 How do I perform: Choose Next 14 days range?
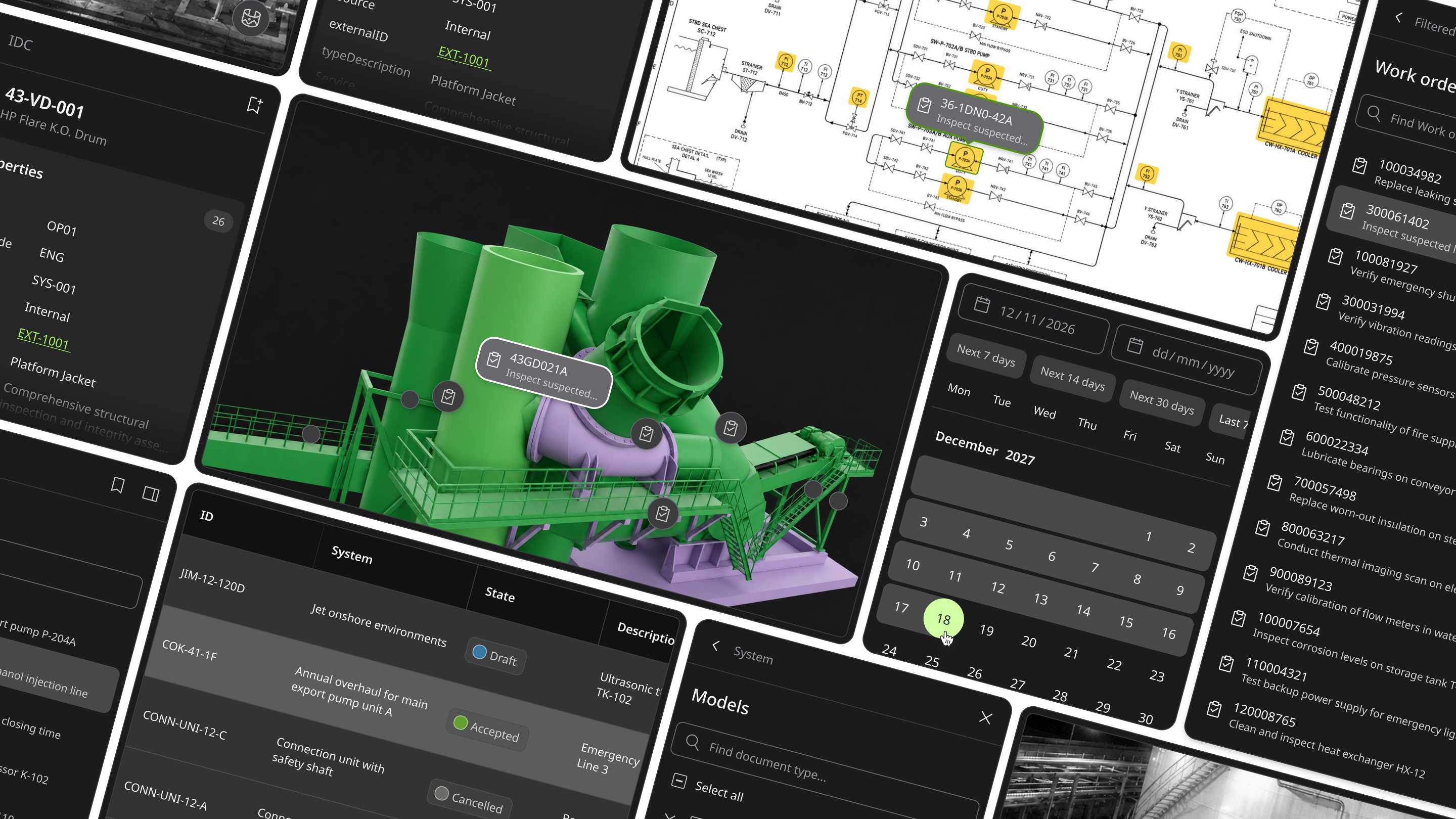(x=1072, y=379)
